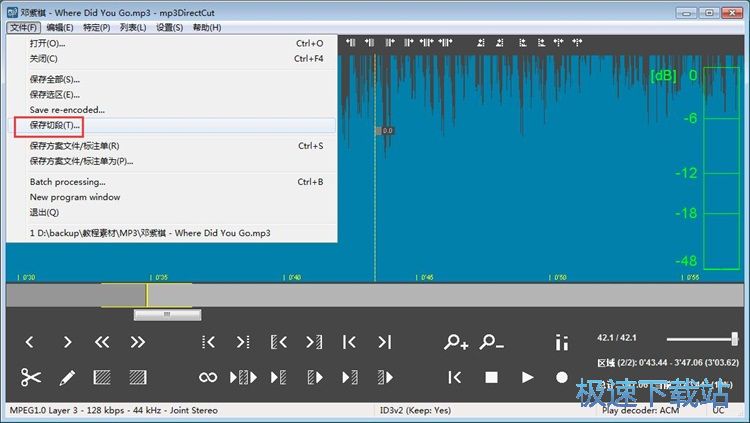Start playback with the triangle play button

tap(527, 378)
